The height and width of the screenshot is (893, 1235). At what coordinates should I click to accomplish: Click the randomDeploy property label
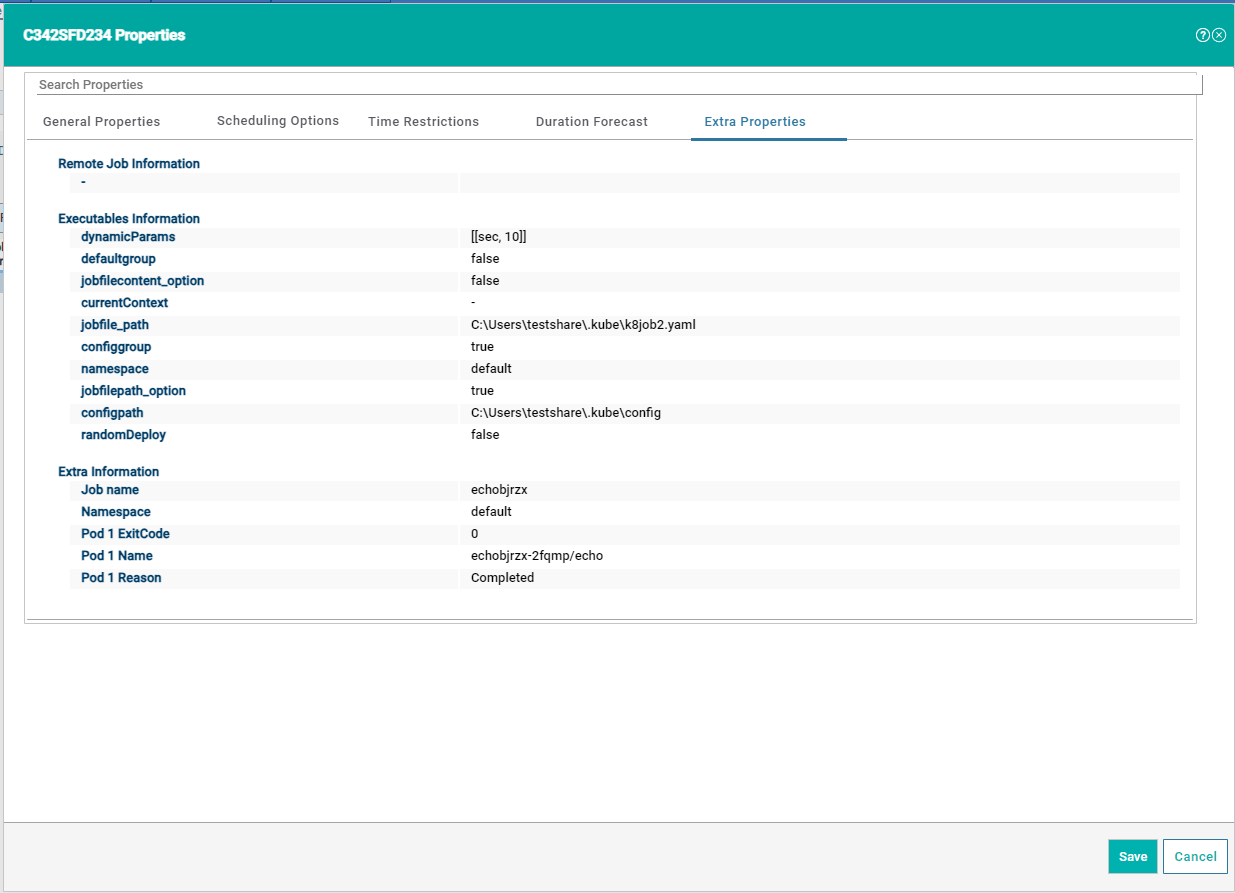tap(123, 434)
